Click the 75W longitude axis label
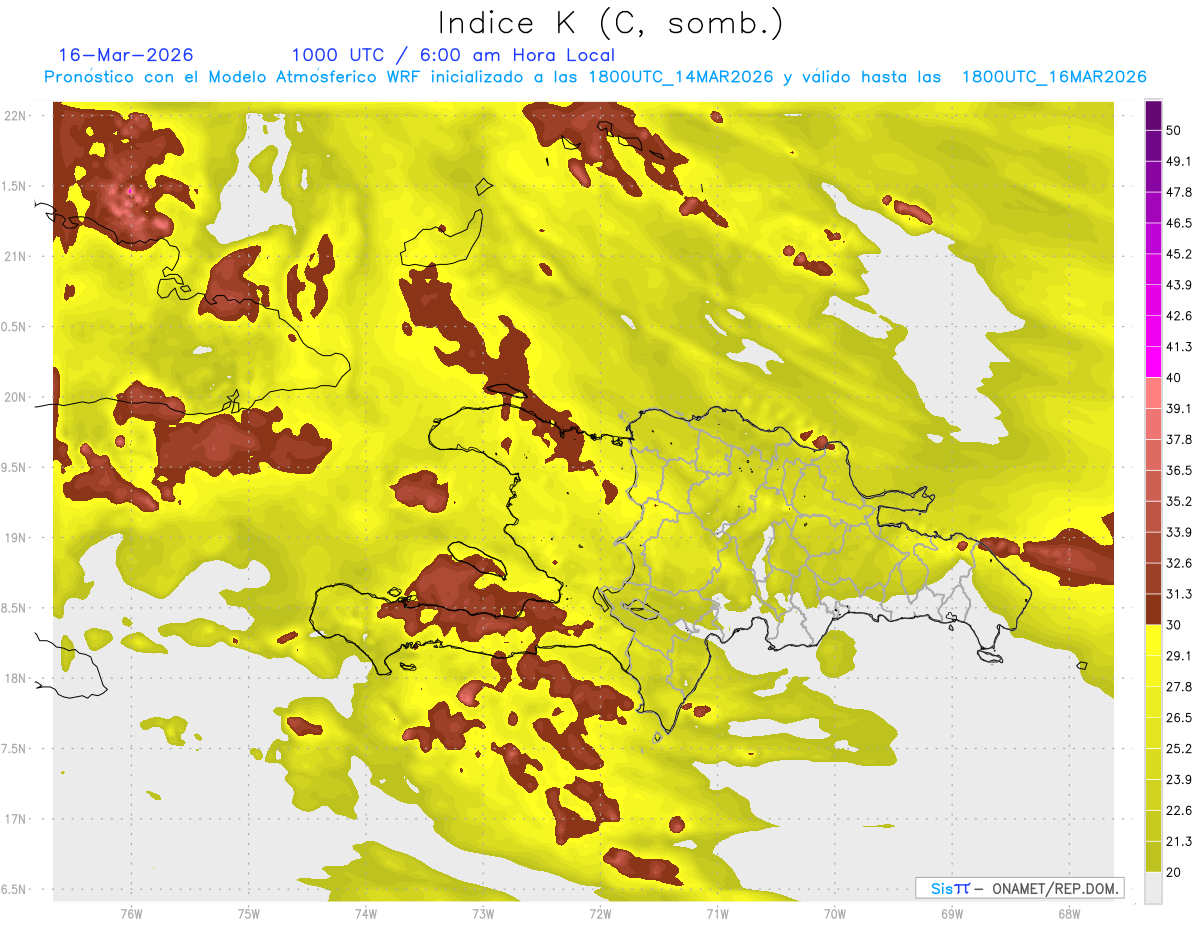Image resolution: width=1200 pixels, height=927 pixels. click(x=249, y=913)
